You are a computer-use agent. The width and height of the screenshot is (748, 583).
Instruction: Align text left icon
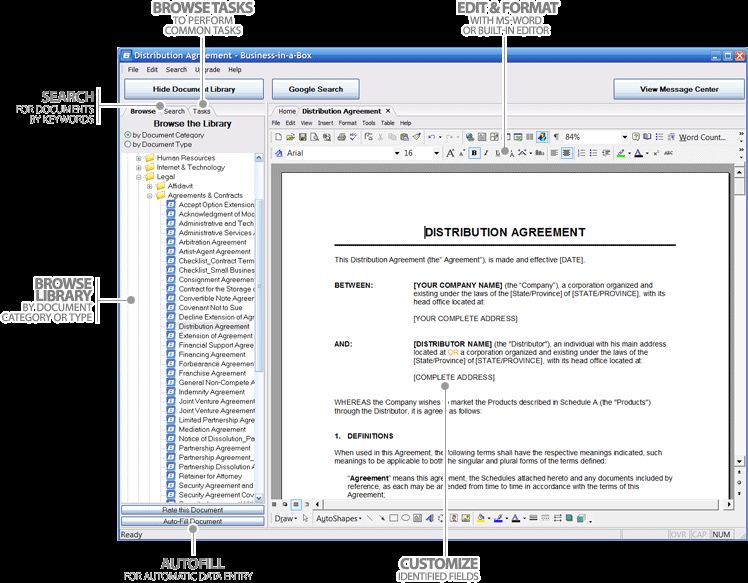554,153
